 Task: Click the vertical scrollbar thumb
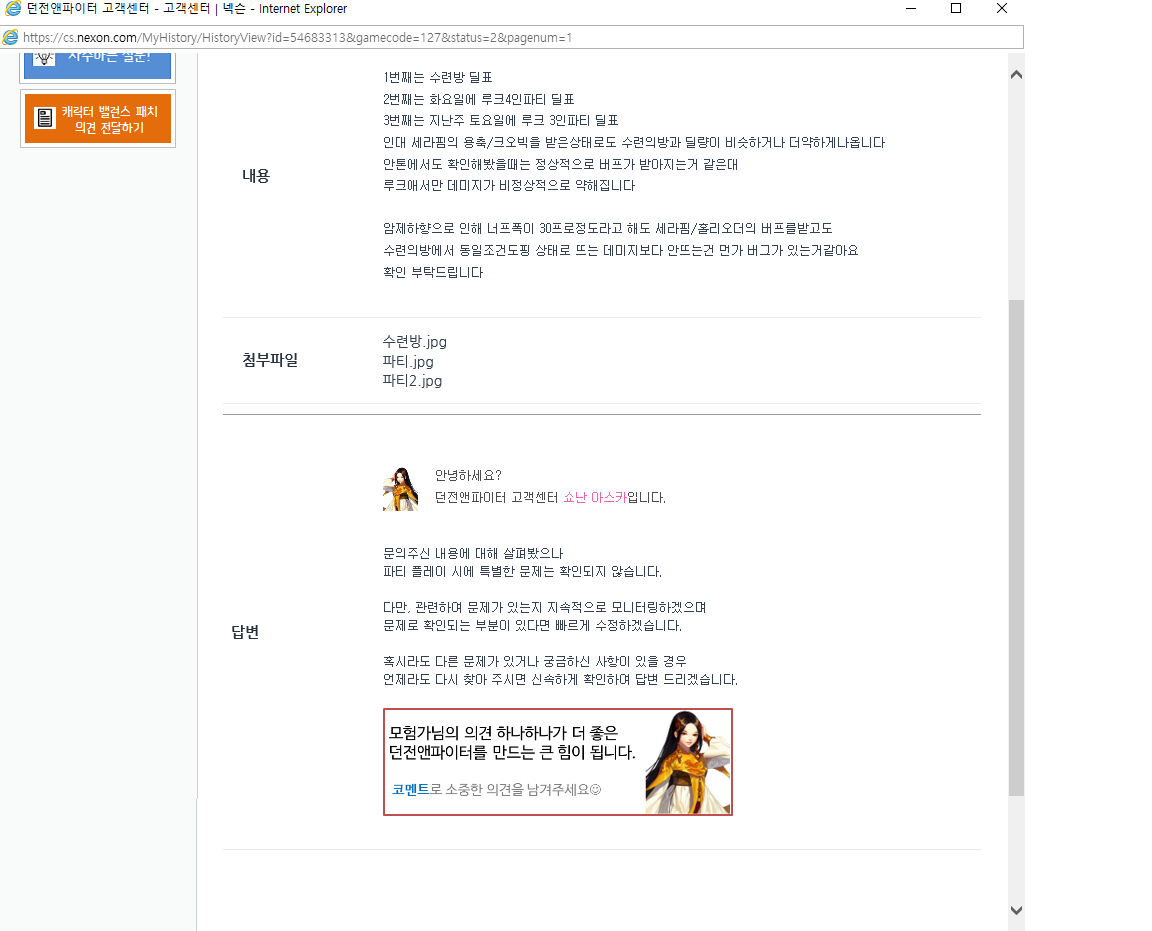(1016, 547)
